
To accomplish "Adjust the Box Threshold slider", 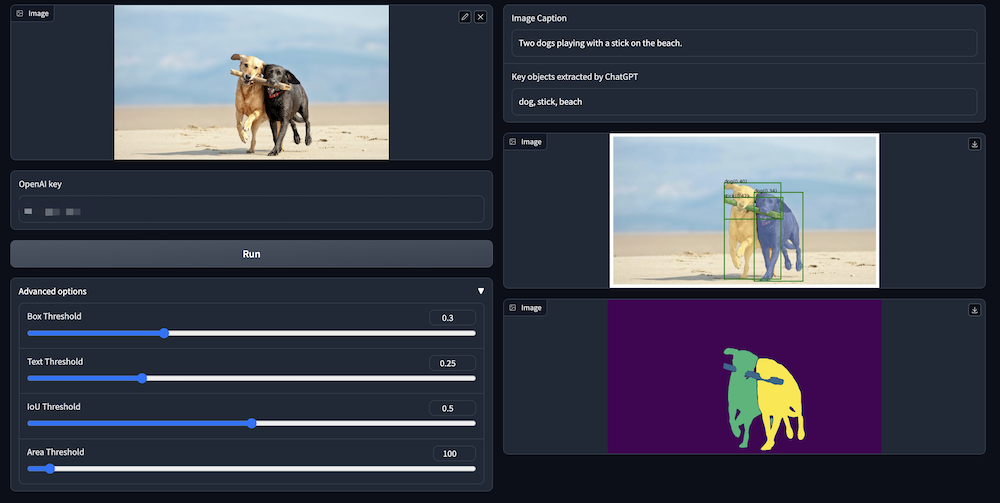I will 251,333.
